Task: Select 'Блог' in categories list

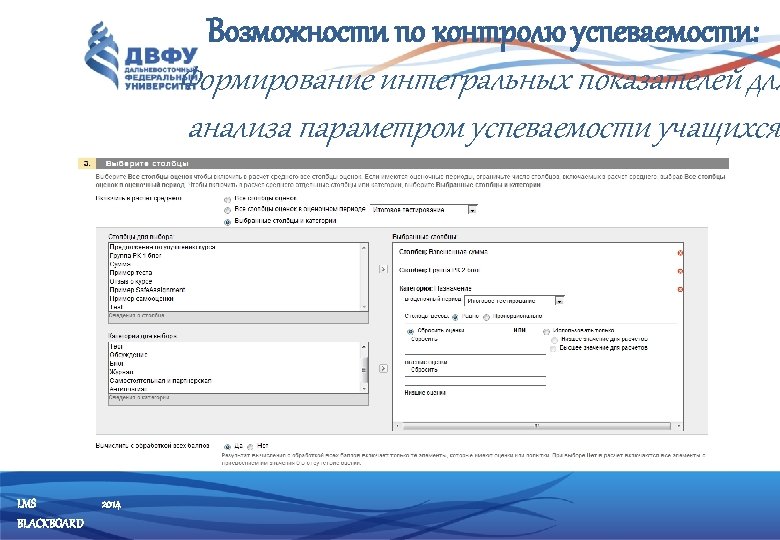Action: tap(116, 363)
